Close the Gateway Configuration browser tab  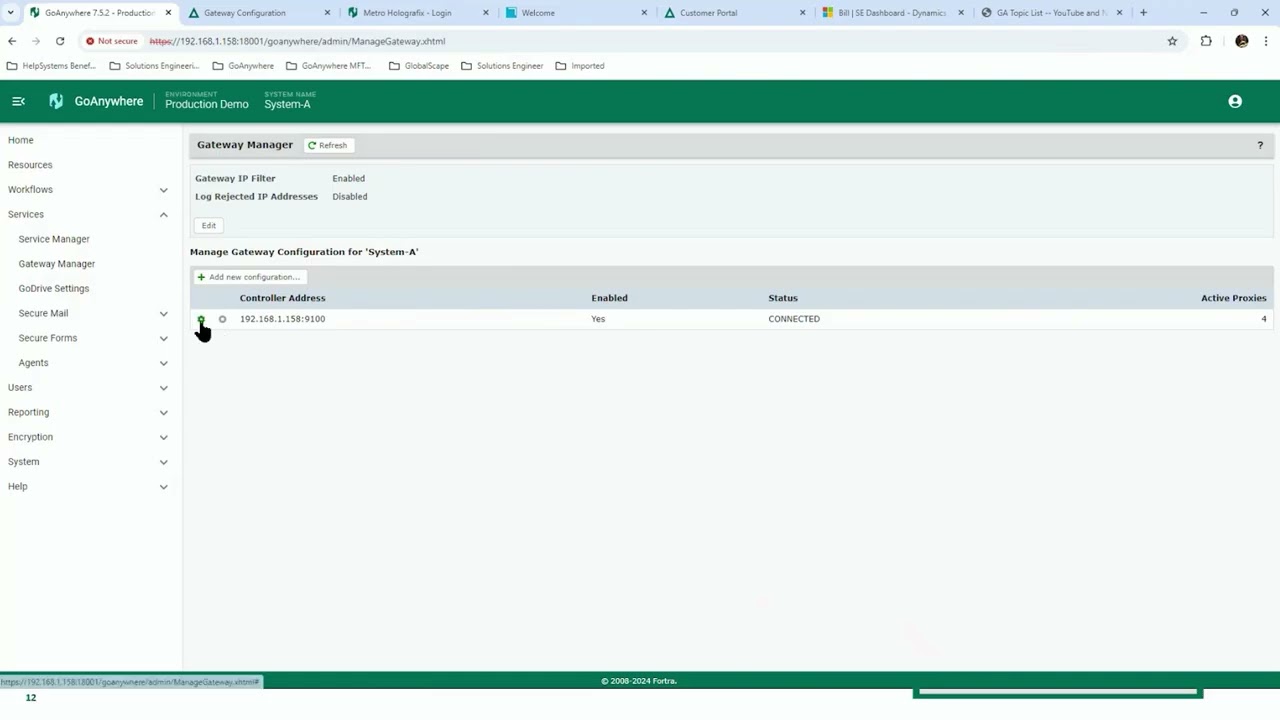click(327, 13)
